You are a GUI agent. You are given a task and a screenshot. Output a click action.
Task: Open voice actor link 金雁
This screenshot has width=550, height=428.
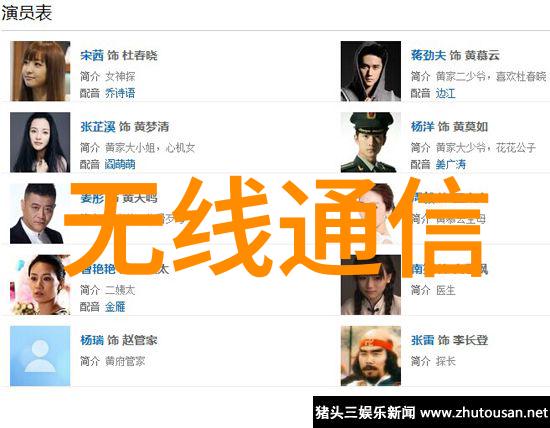[115, 307]
